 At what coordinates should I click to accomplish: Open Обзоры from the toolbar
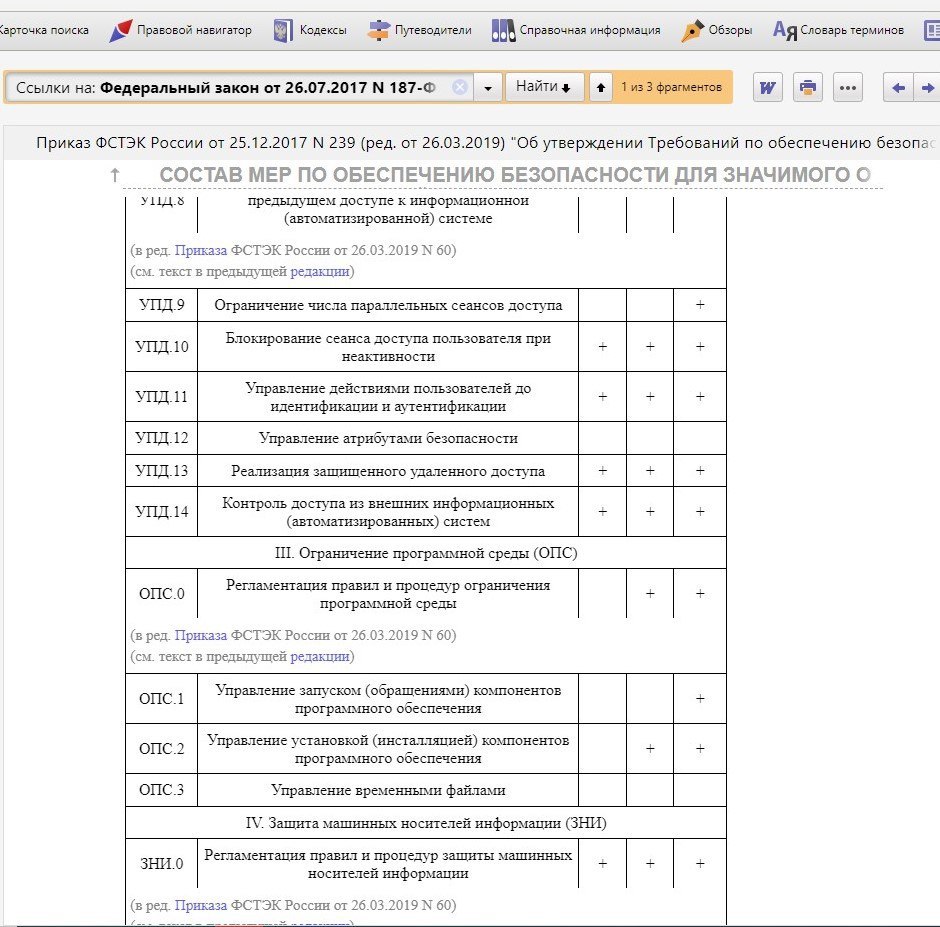tap(716, 30)
